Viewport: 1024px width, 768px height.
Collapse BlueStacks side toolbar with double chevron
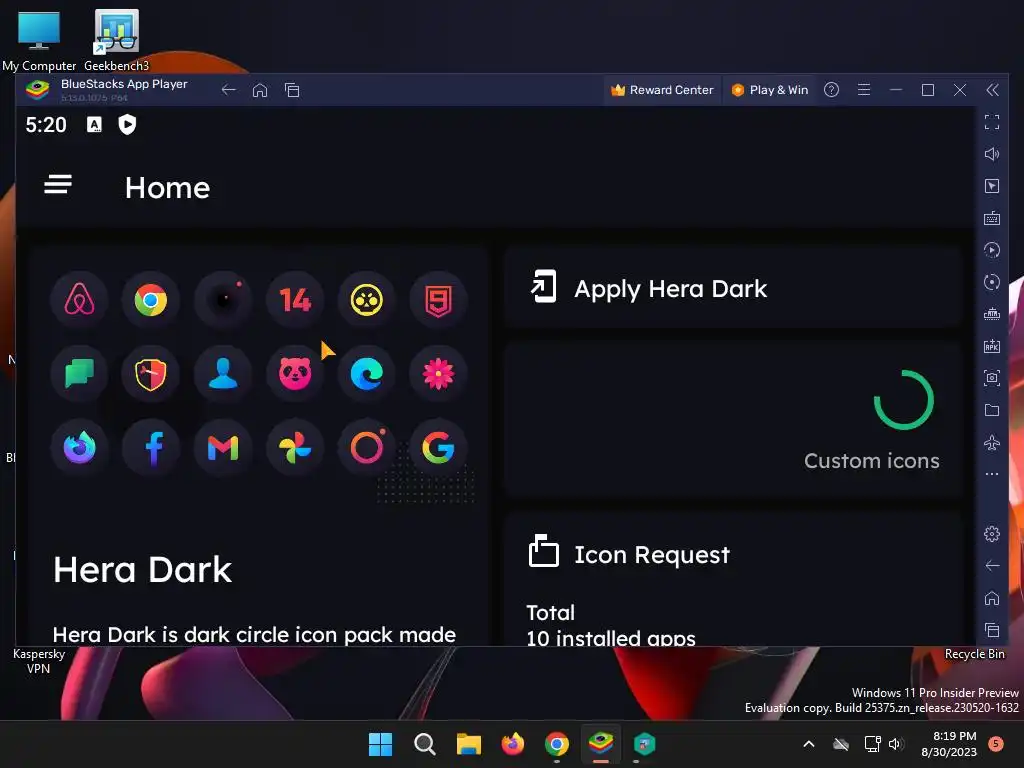click(x=992, y=90)
